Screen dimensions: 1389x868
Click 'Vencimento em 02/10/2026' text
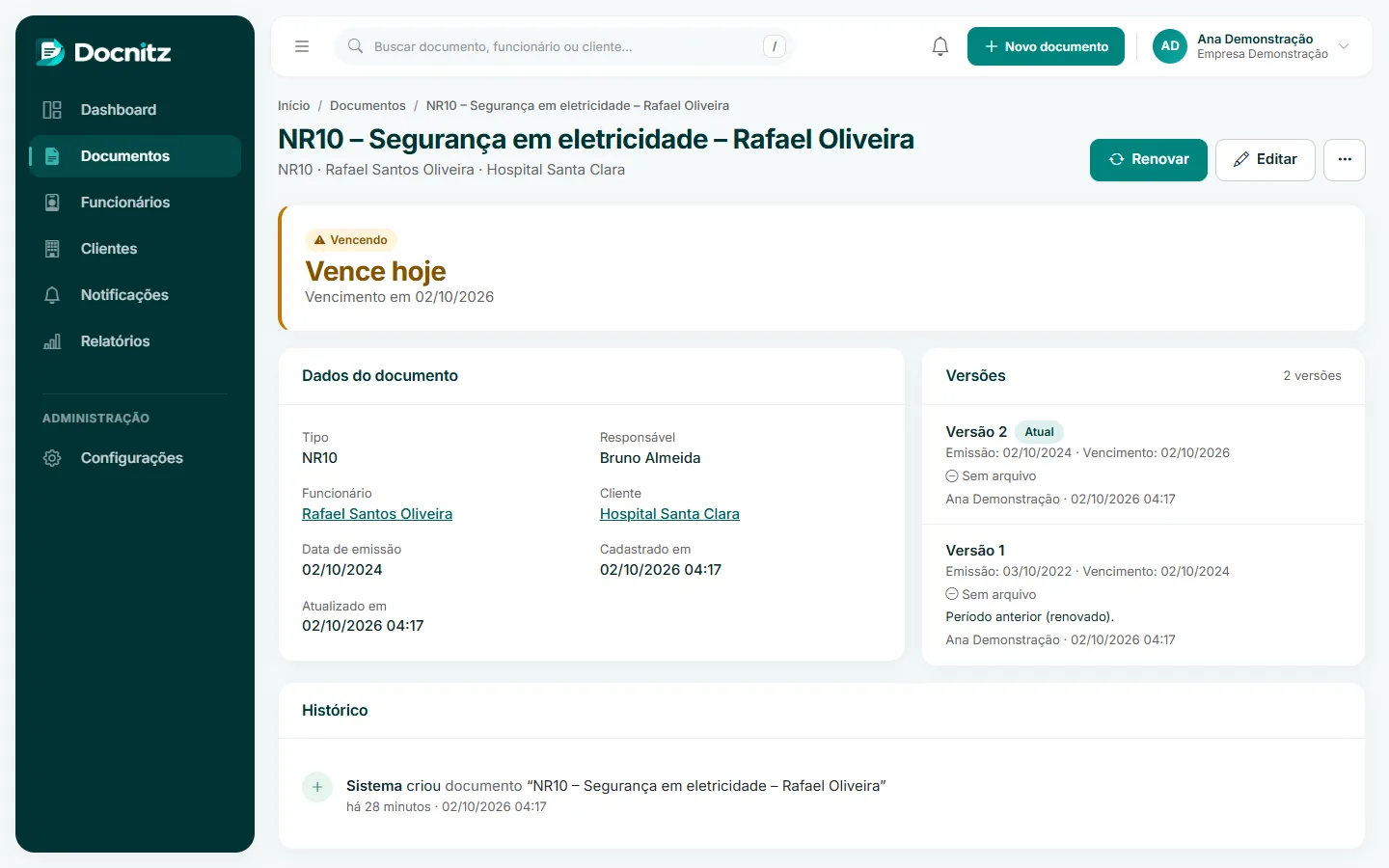(x=399, y=297)
